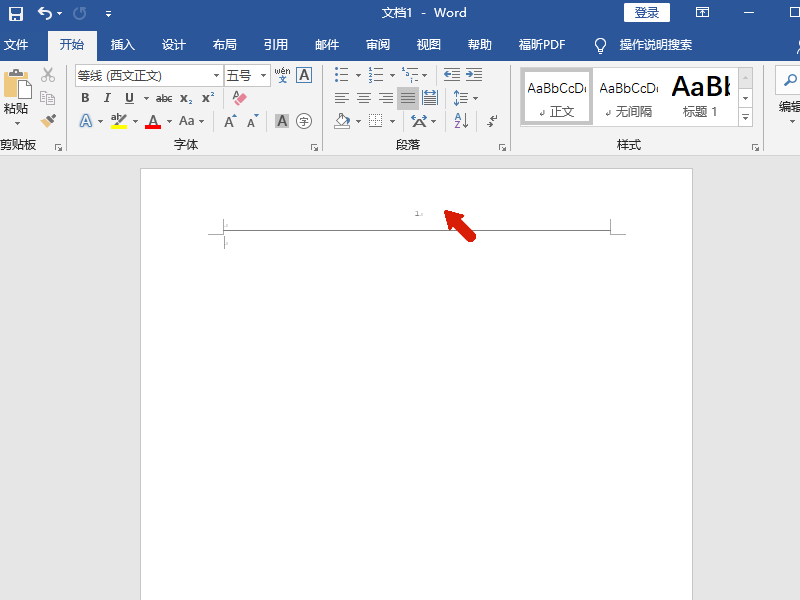Switch to the 设计 tab
The width and height of the screenshot is (800, 600).
point(173,45)
